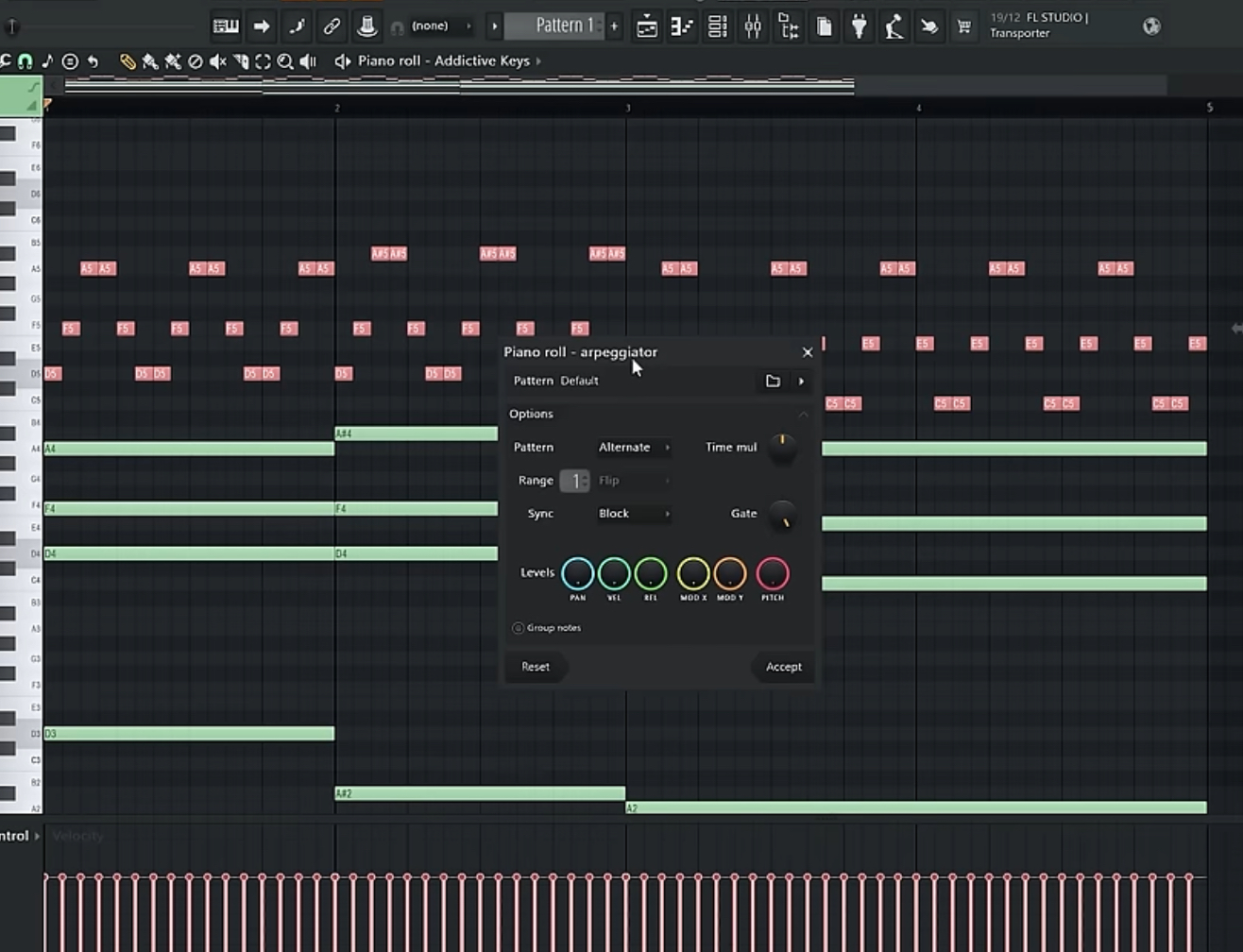Collapse the Options section chevron
The width and height of the screenshot is (1243, 952).
click(x=803, y=415)
